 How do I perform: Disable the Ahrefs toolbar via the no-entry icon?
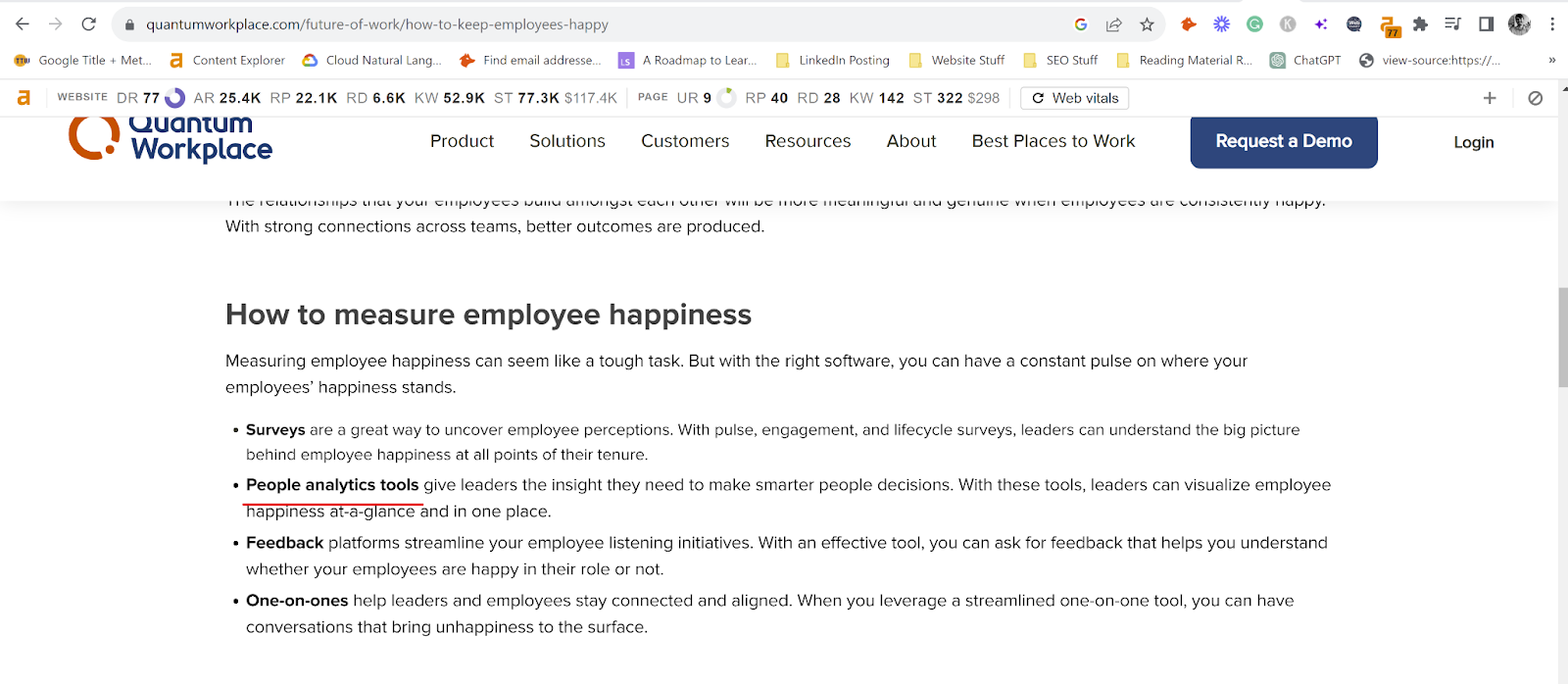click(1536, 98)
